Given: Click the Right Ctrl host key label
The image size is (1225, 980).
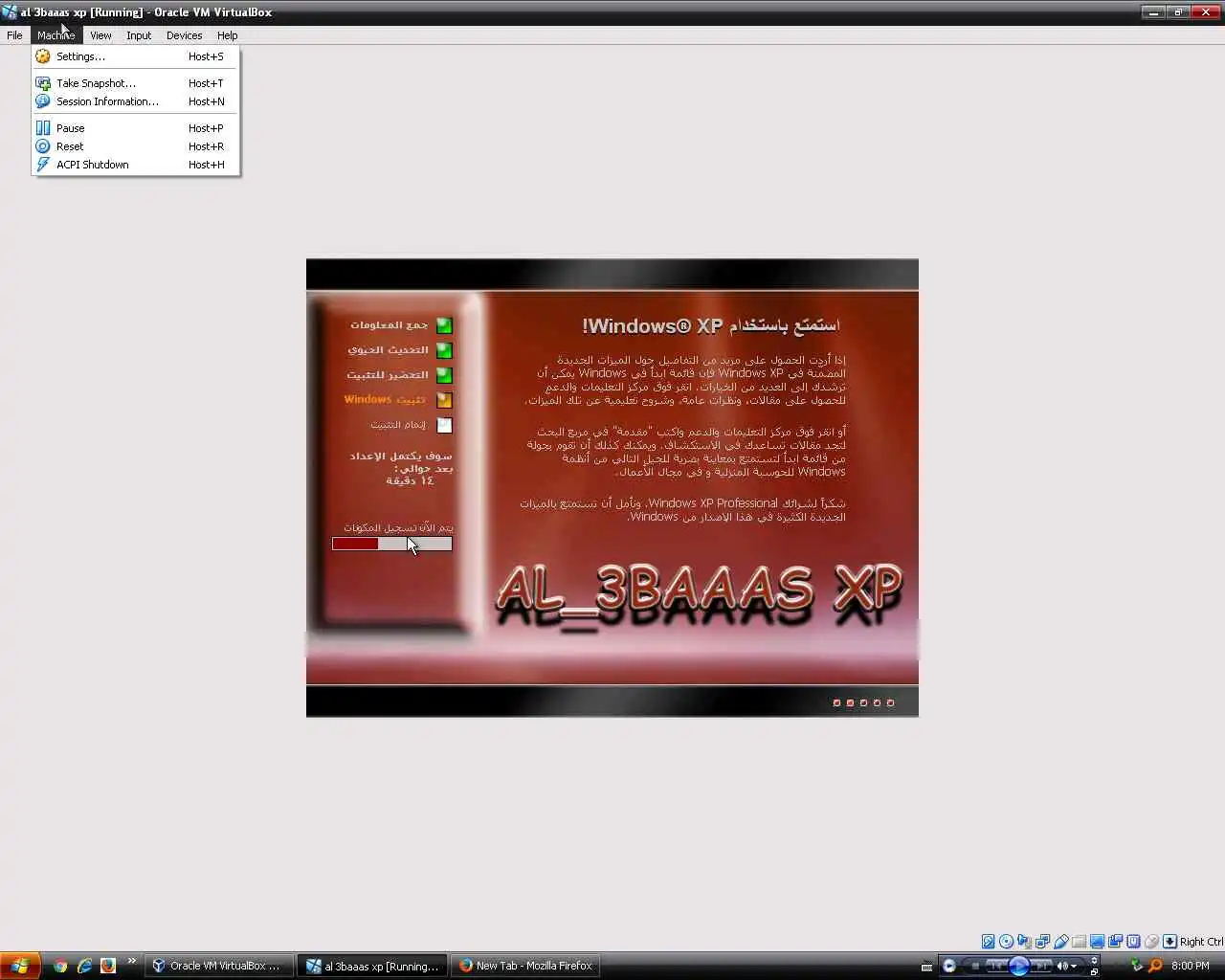Looking at the screenshot, I should (1201, 942).
